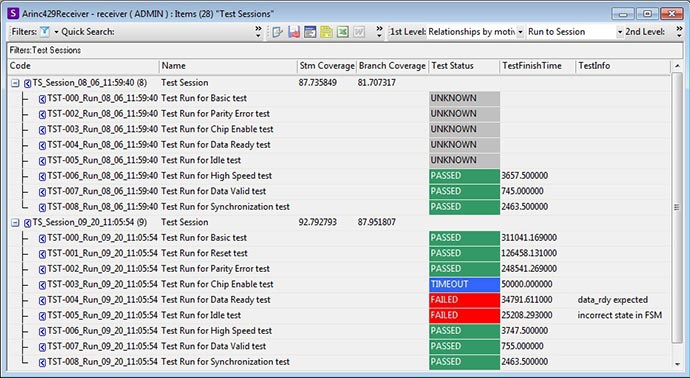Click the grey UNKNOWN status for Basic test
690x378 pixels.
464,99
